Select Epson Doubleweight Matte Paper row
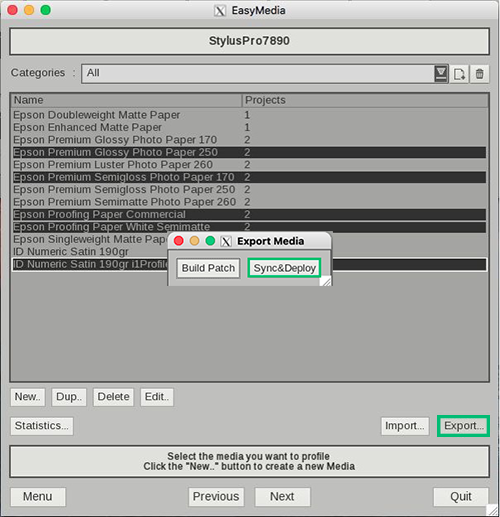This screenshot has height=517, width=500. point(249,115)
